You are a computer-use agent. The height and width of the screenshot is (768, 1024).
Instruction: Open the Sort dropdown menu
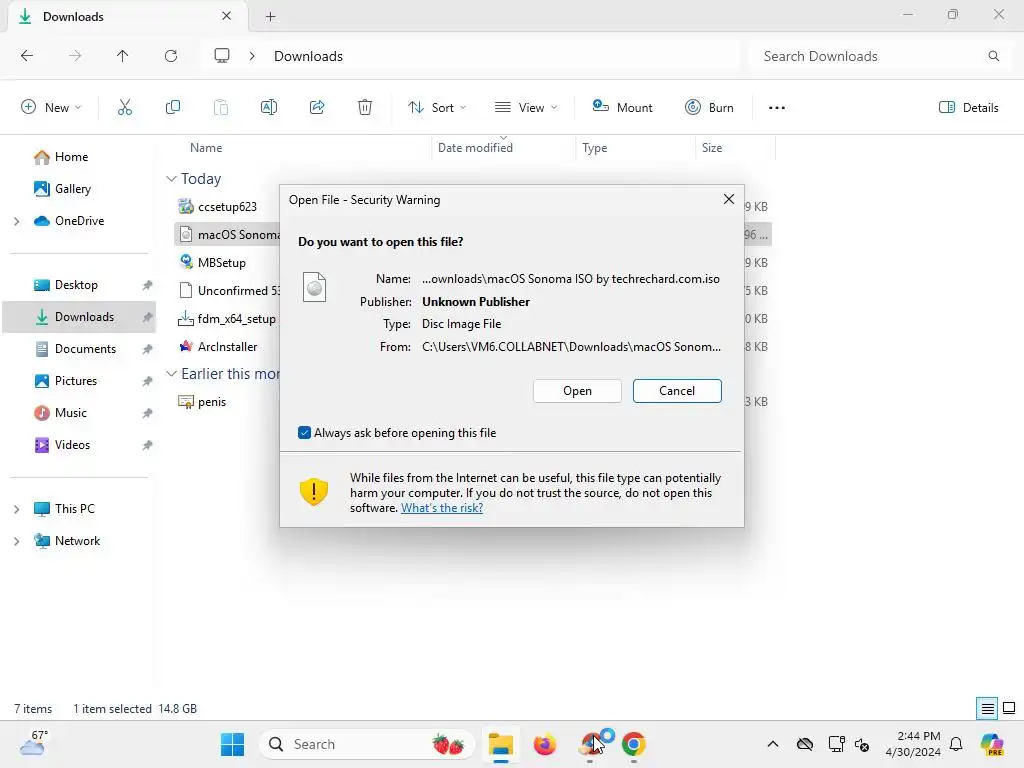(x=437, y=108)
